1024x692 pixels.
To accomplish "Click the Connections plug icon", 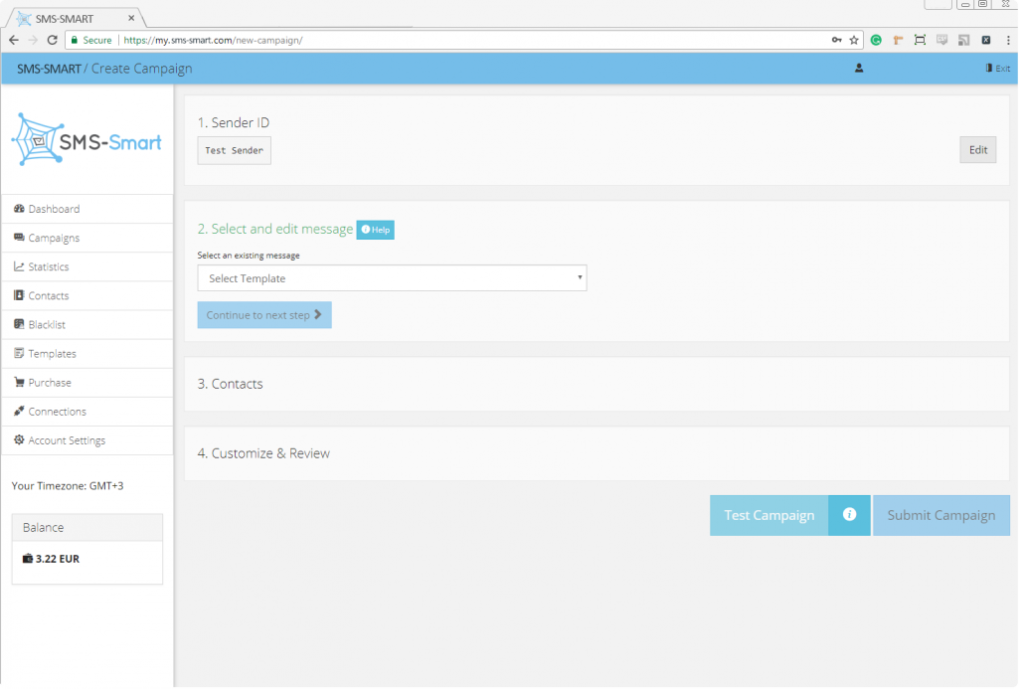I will 19,412.
